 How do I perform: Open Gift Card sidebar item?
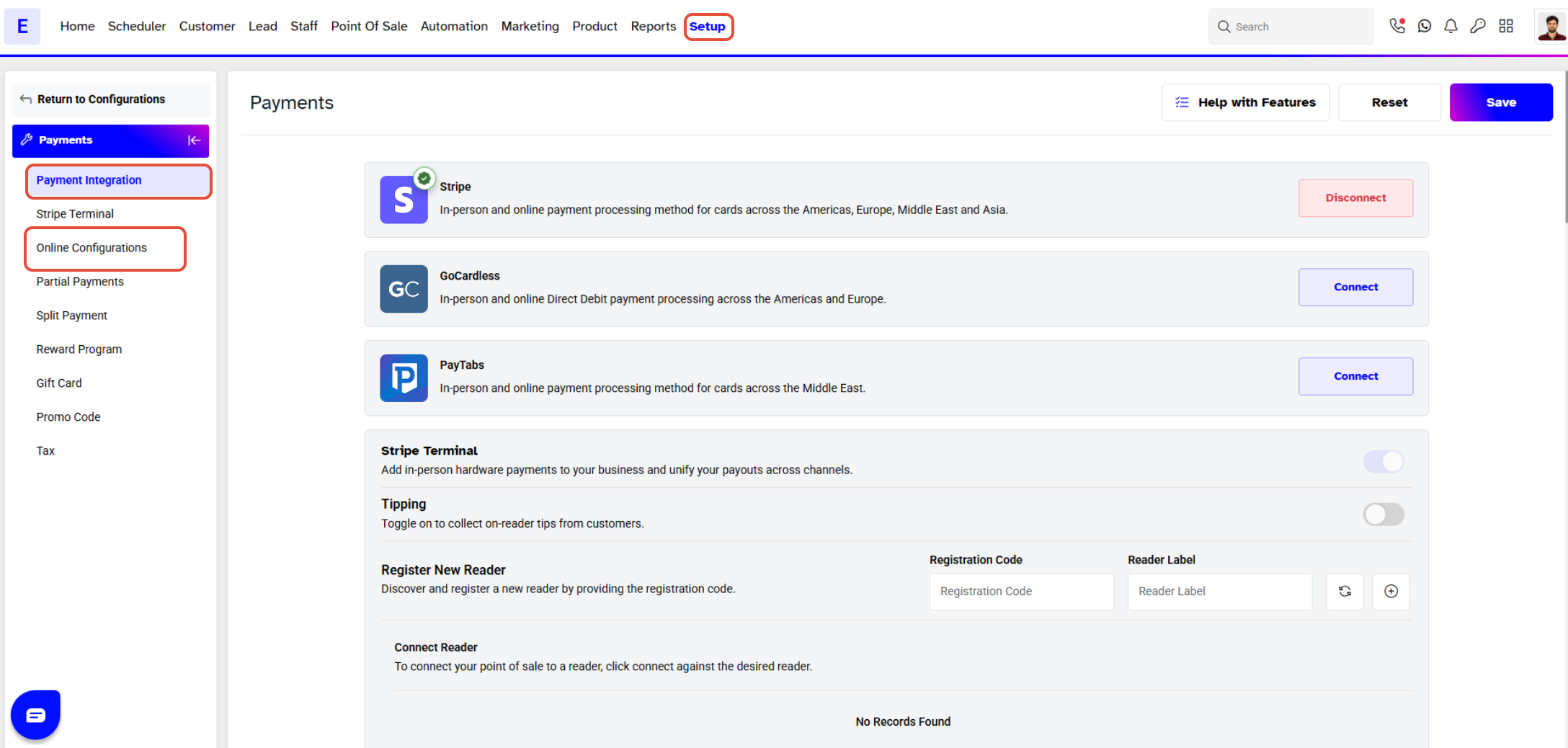59,383
